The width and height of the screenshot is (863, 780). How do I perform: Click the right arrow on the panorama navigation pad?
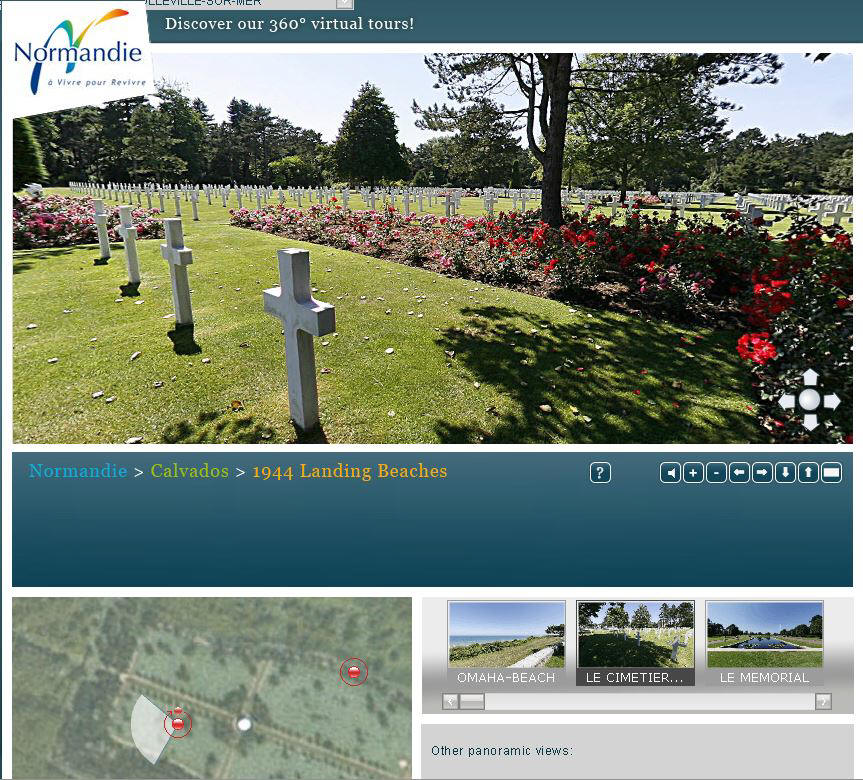832,401
